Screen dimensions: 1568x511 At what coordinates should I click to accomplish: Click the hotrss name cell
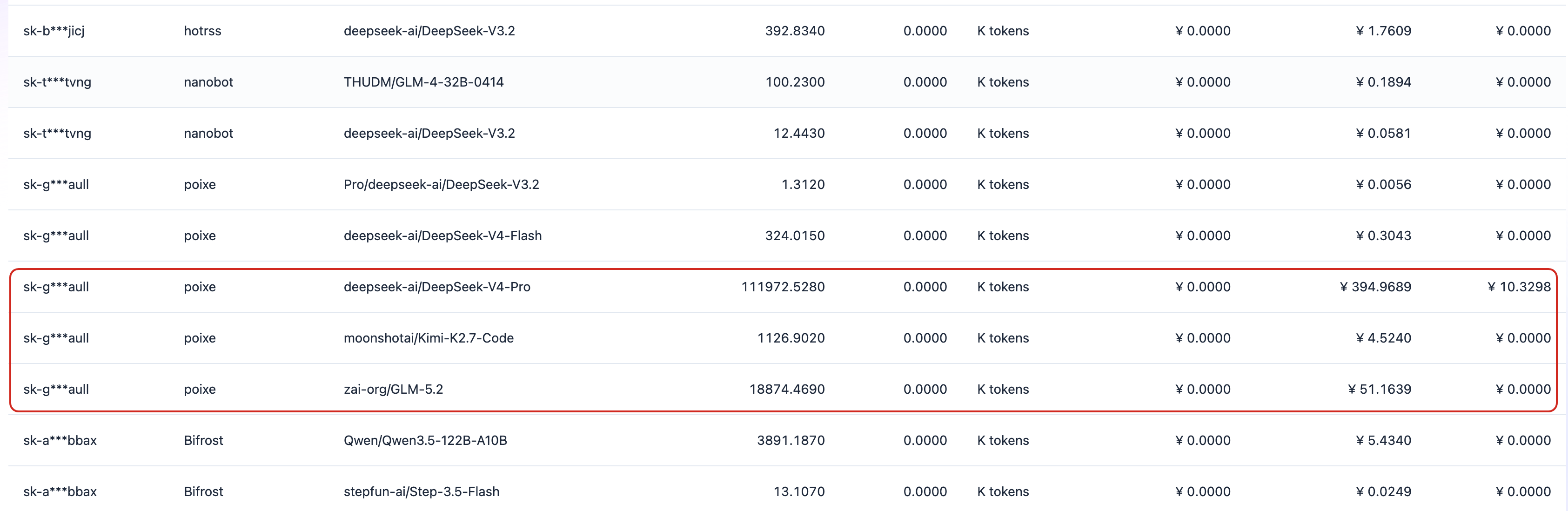202,31
